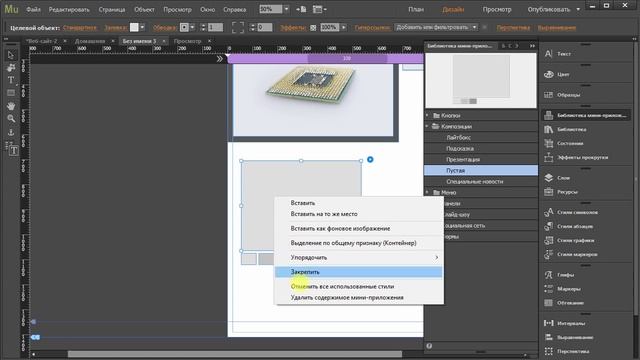Click the Эффекты link
Image resolution: width=640 pixels, height=360 pixels.
tap(293, 28)
